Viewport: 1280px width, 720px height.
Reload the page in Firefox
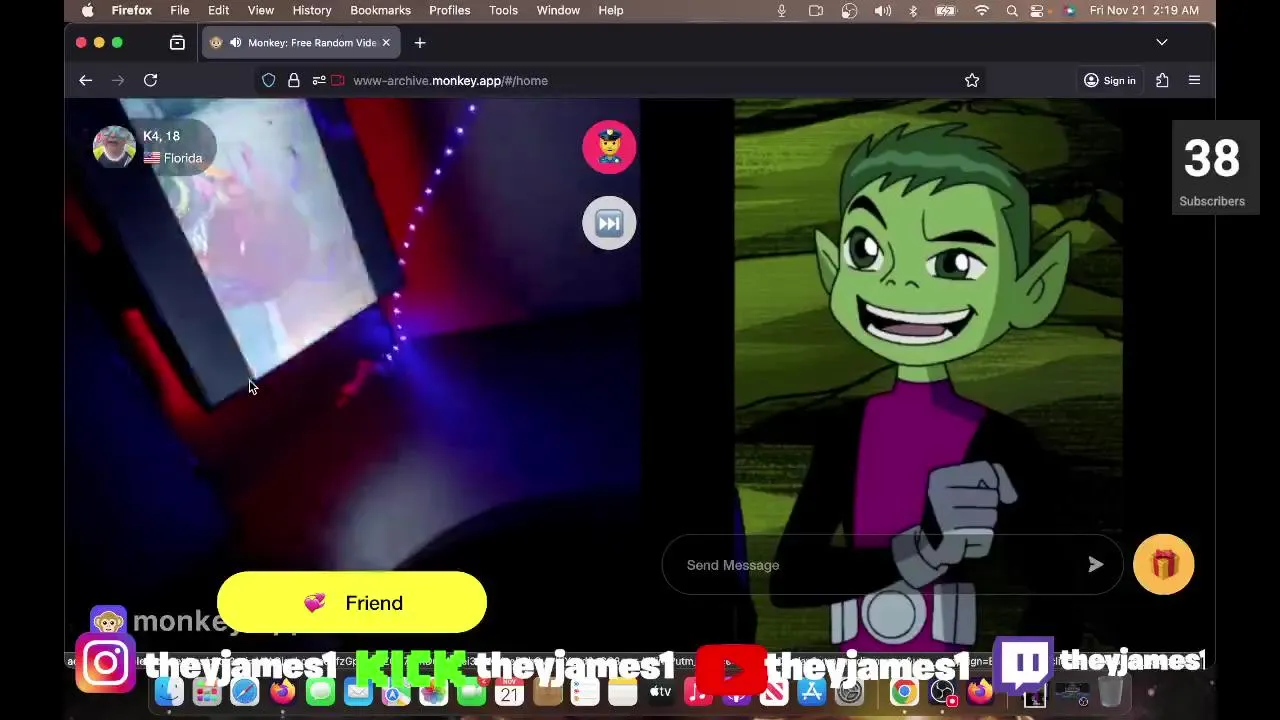(150, 80)
